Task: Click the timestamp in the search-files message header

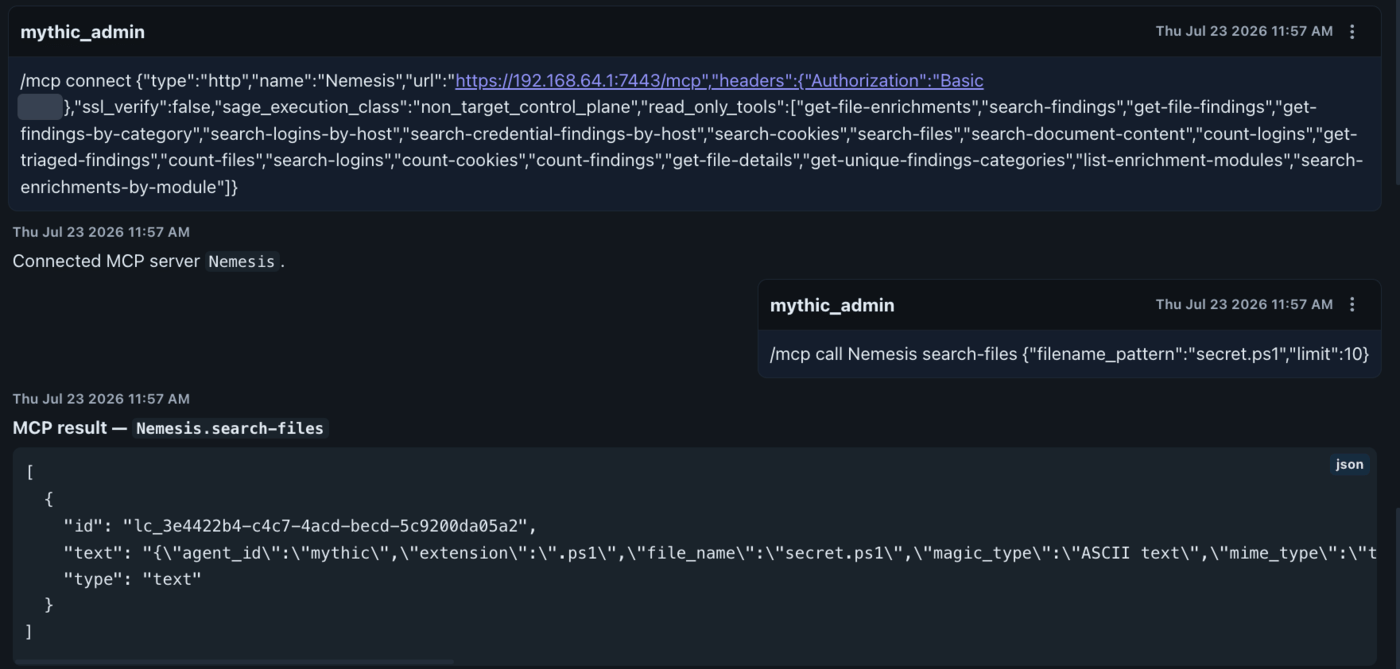Action: [1244, 304]
